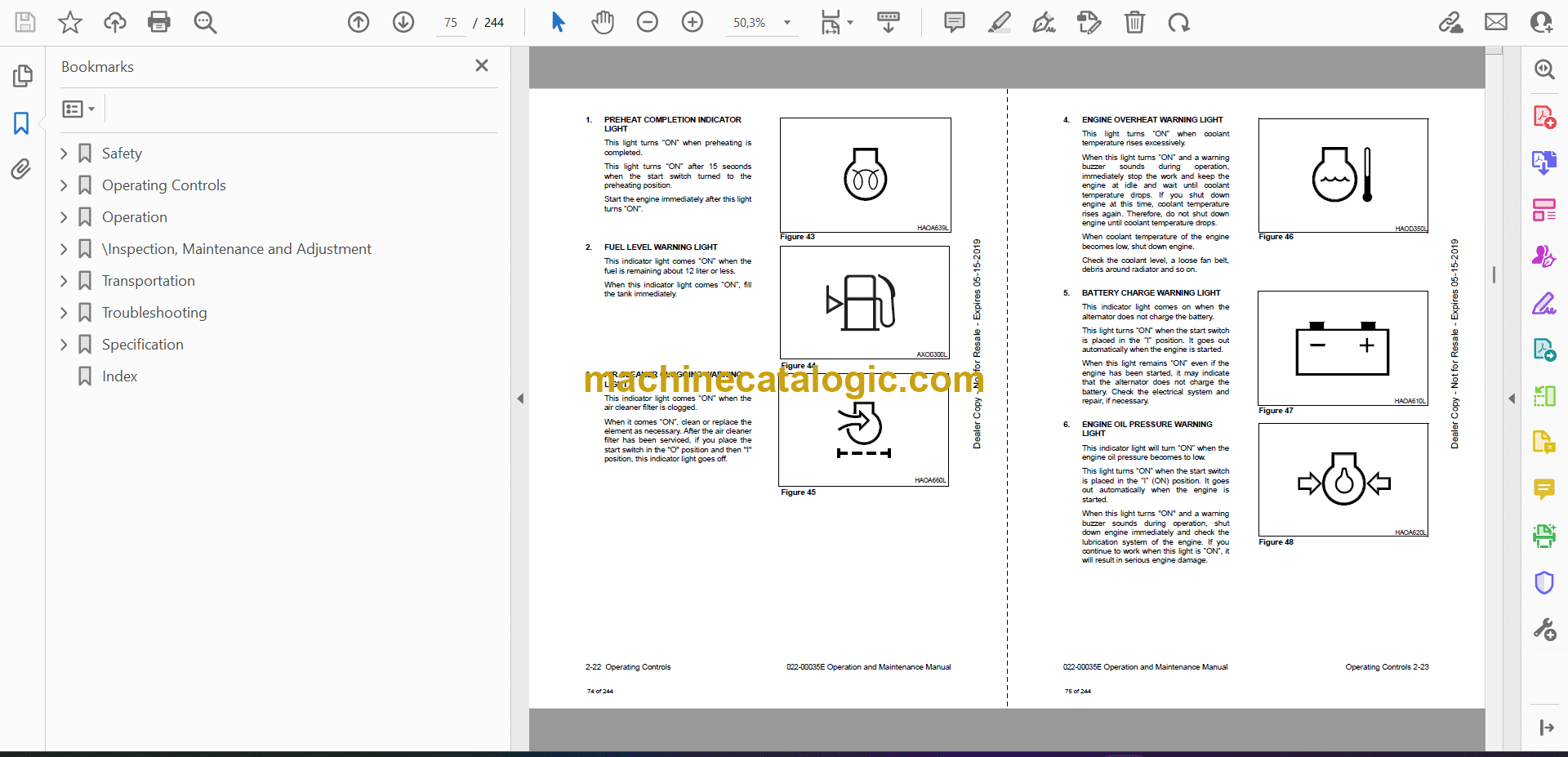Zoom in with the plus button
Image resolution: width=1568 pixels, height=757 pixels.
coord(693,22)
